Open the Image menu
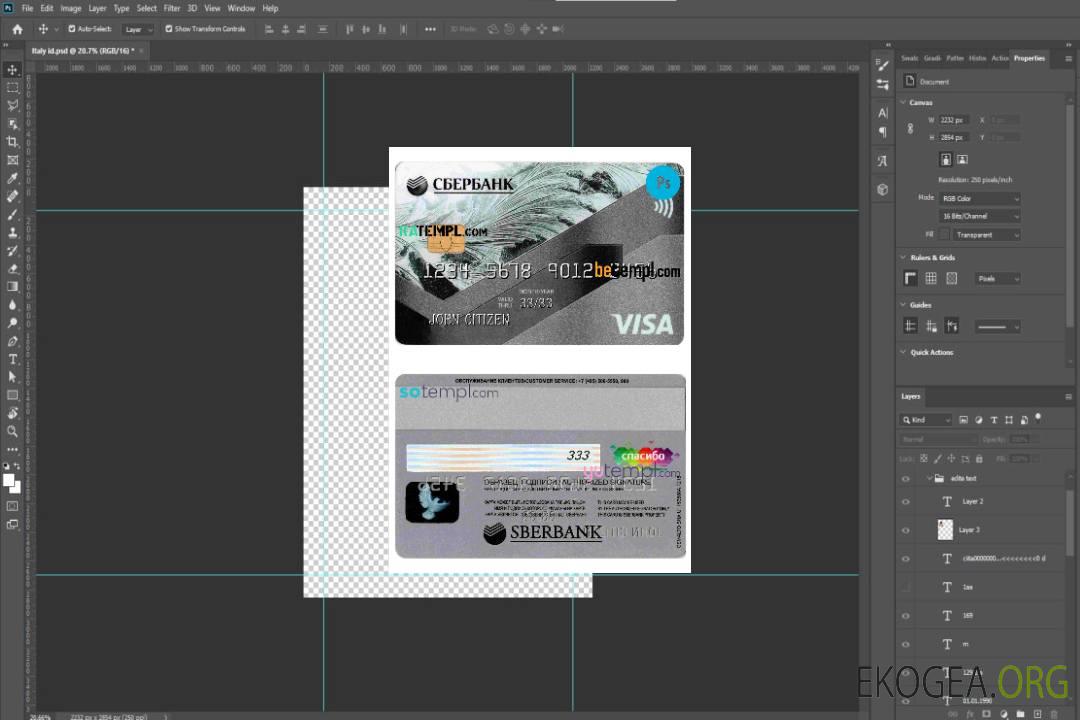 tap(71, 8)
